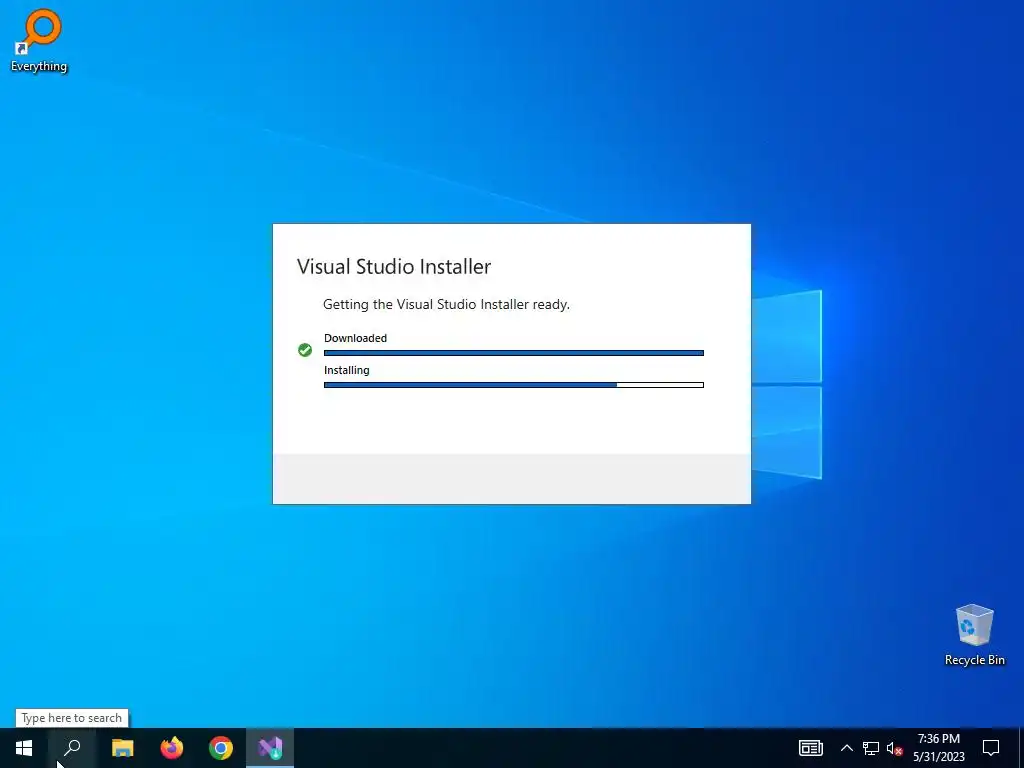
Task: Click the green Downloaded checkmark icon
Action: pos(305,350)
